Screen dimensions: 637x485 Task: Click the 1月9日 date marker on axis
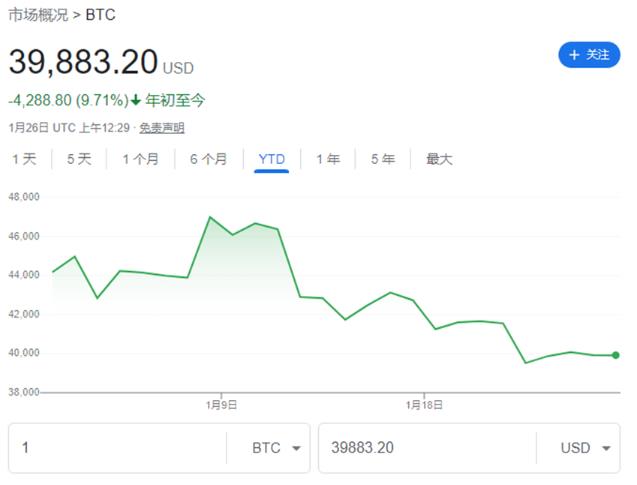(221, 405)
